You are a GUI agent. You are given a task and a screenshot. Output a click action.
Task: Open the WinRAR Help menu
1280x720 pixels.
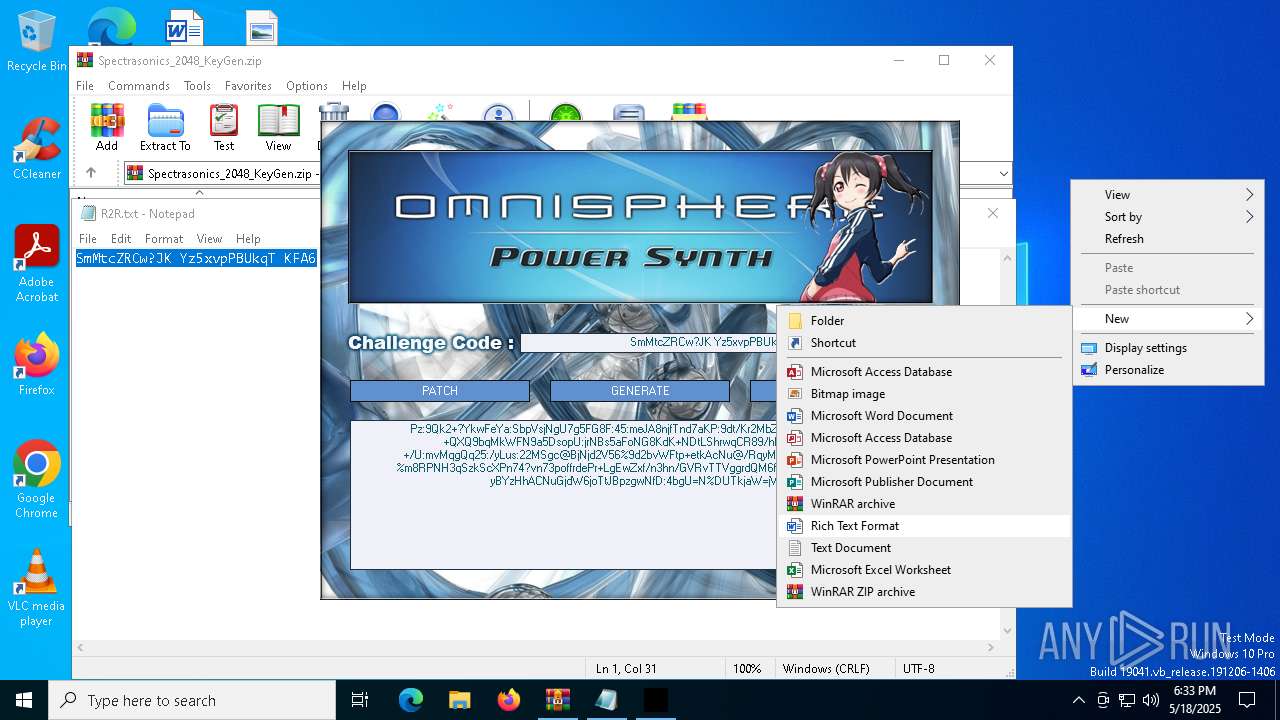[x=354, y=86]
